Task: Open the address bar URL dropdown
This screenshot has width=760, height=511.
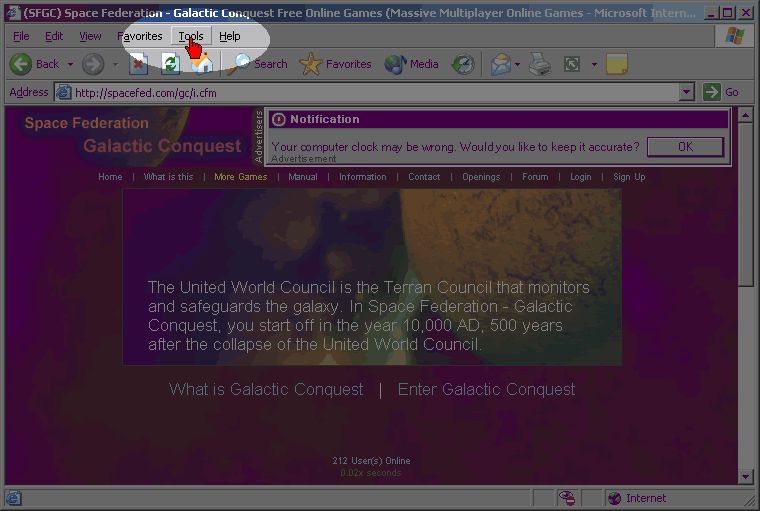Action: (x=686, y=92)
